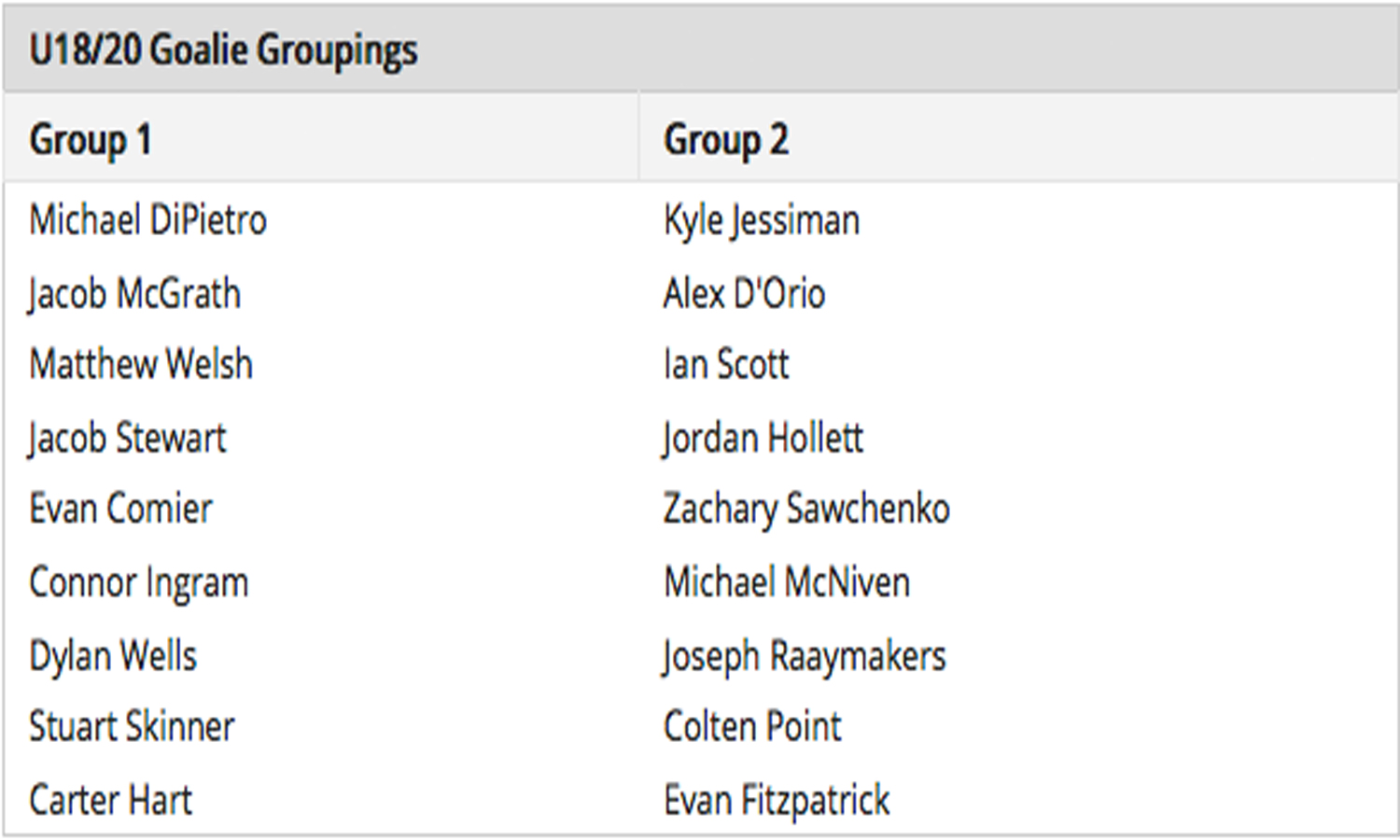
Task: Select Jacob McGrath in Group 1
Action: click(134, 294)
